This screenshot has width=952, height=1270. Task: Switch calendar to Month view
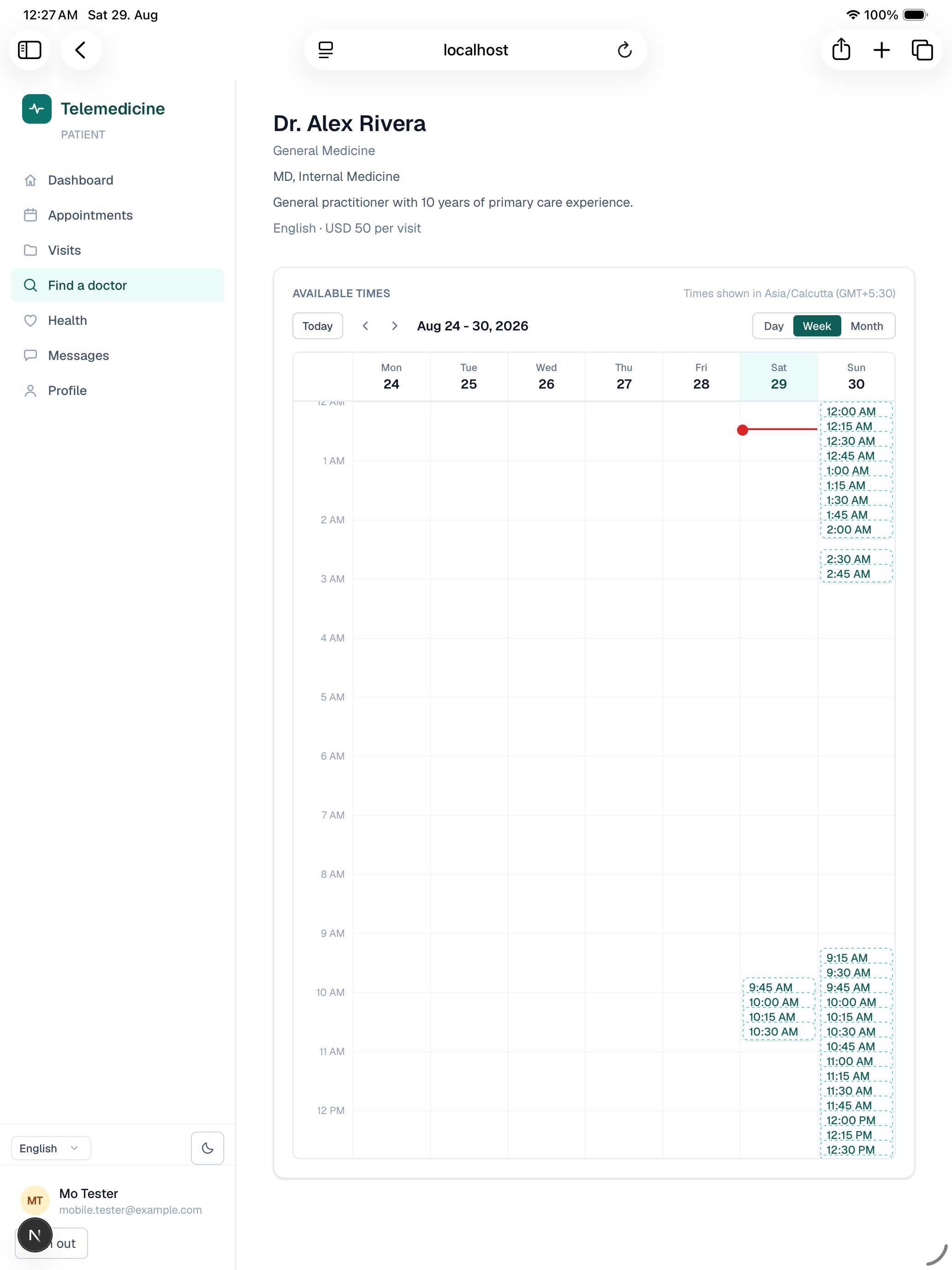tap(867, 326)
